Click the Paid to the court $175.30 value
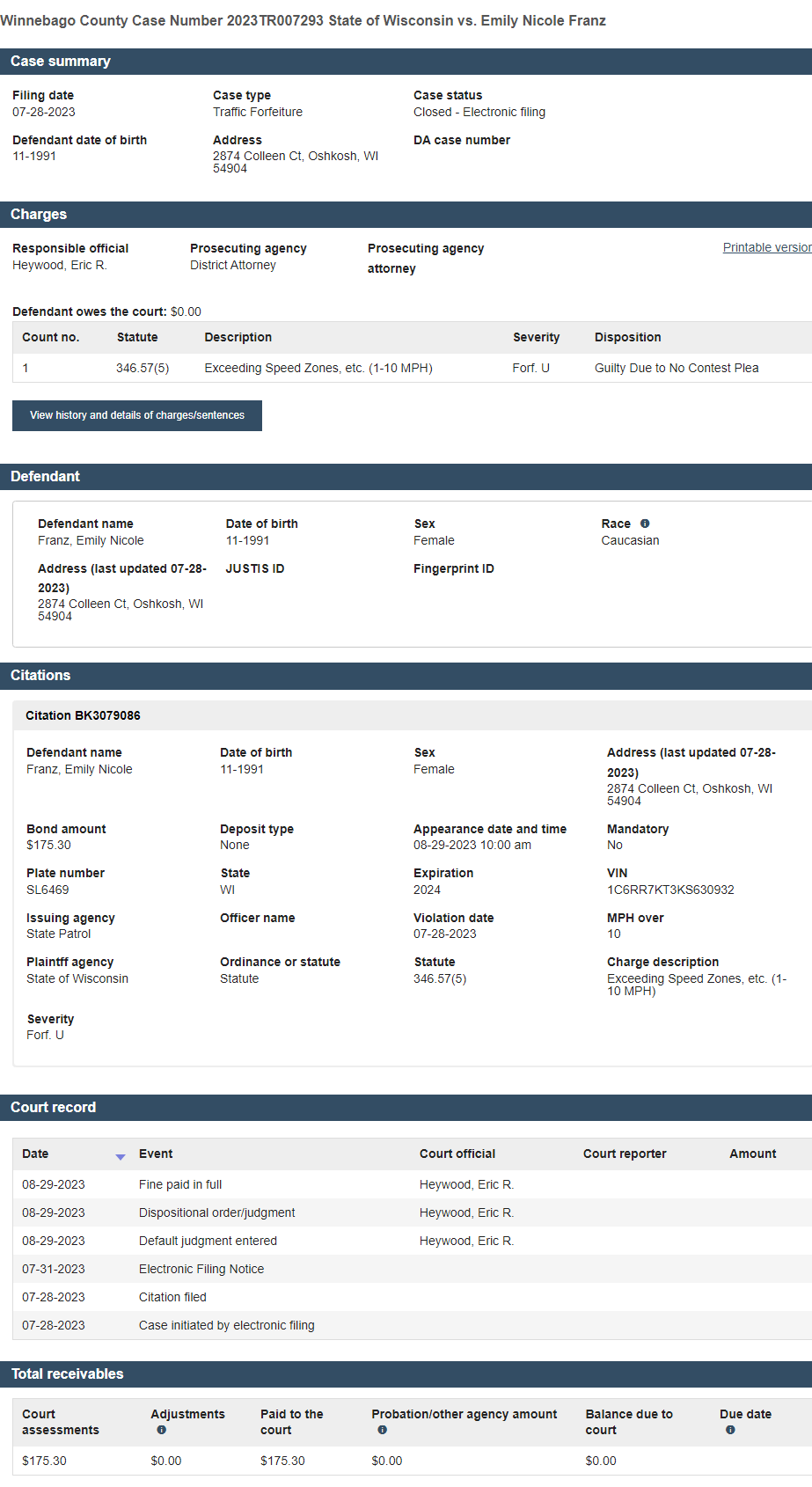The width and height of the screenshot is (812, 1487). pos(282,1461)
